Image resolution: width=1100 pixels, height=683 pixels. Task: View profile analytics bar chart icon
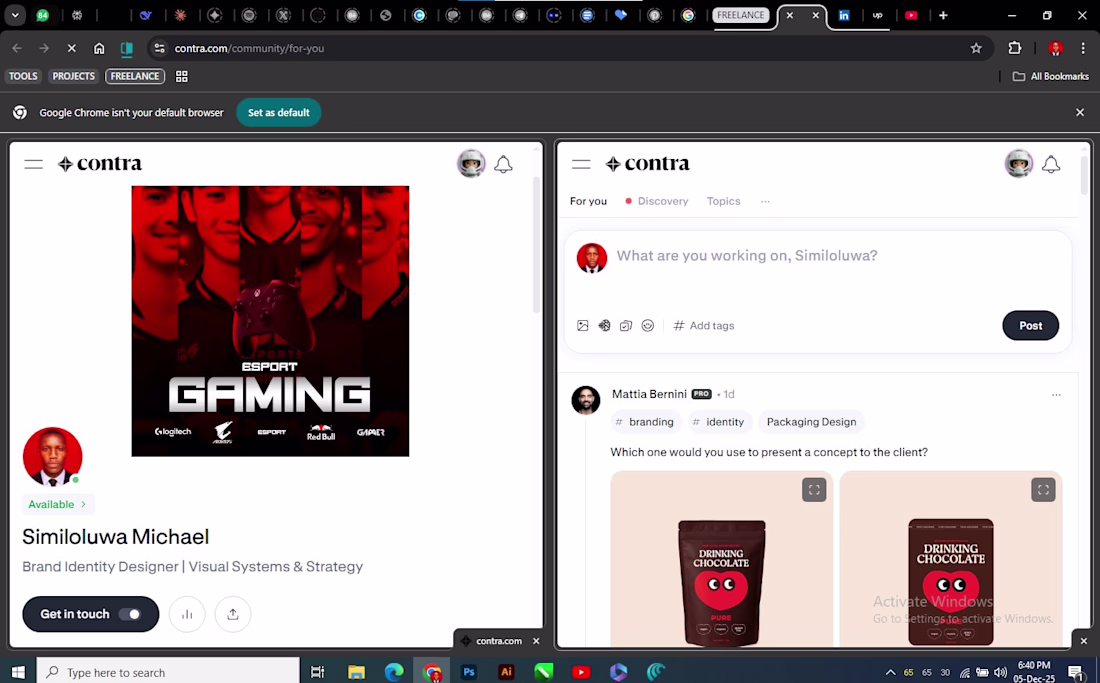[x=187, y=614]
